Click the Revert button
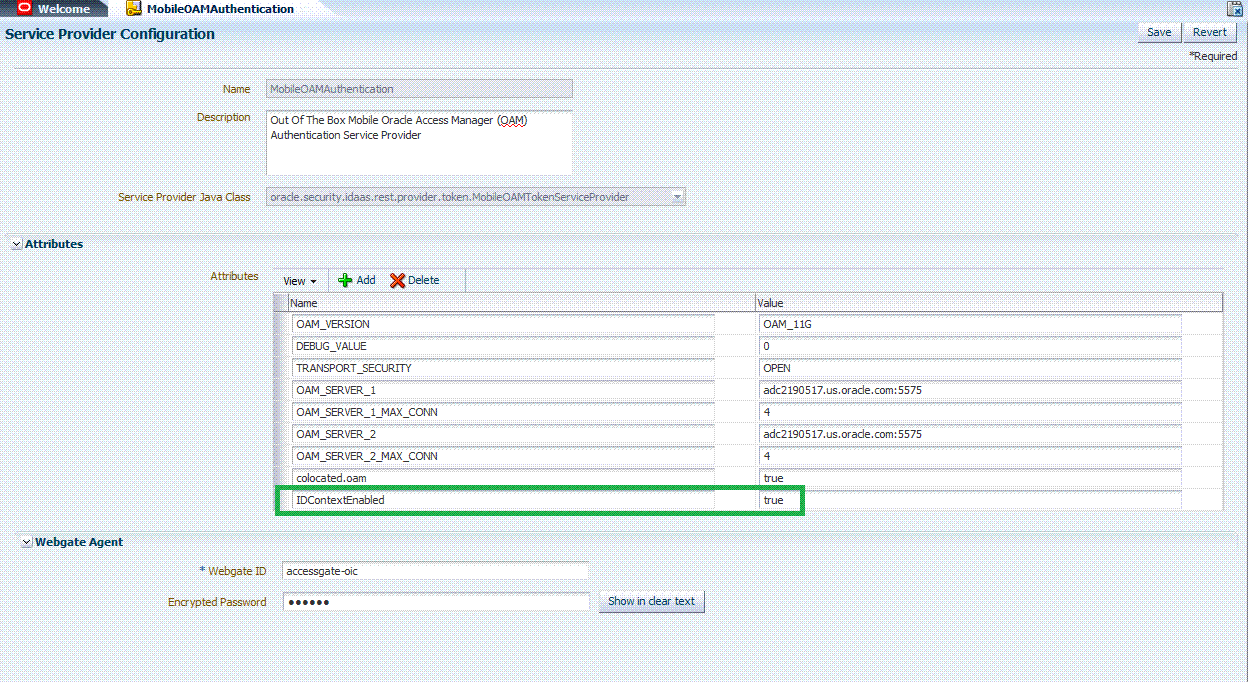This screenshot has height=682, width=1248. pos(1209,32)
